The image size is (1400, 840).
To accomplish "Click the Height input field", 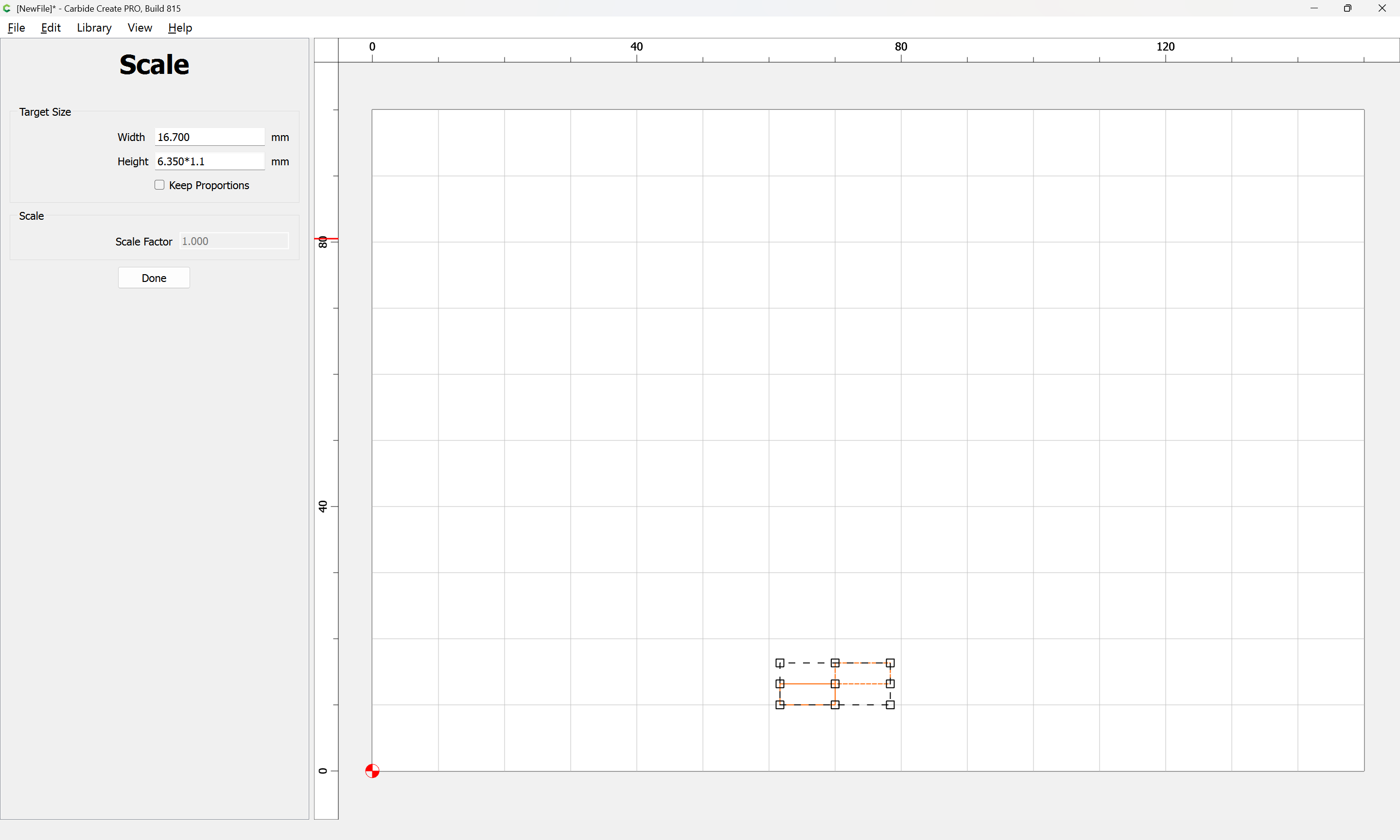I will point(210,161).
